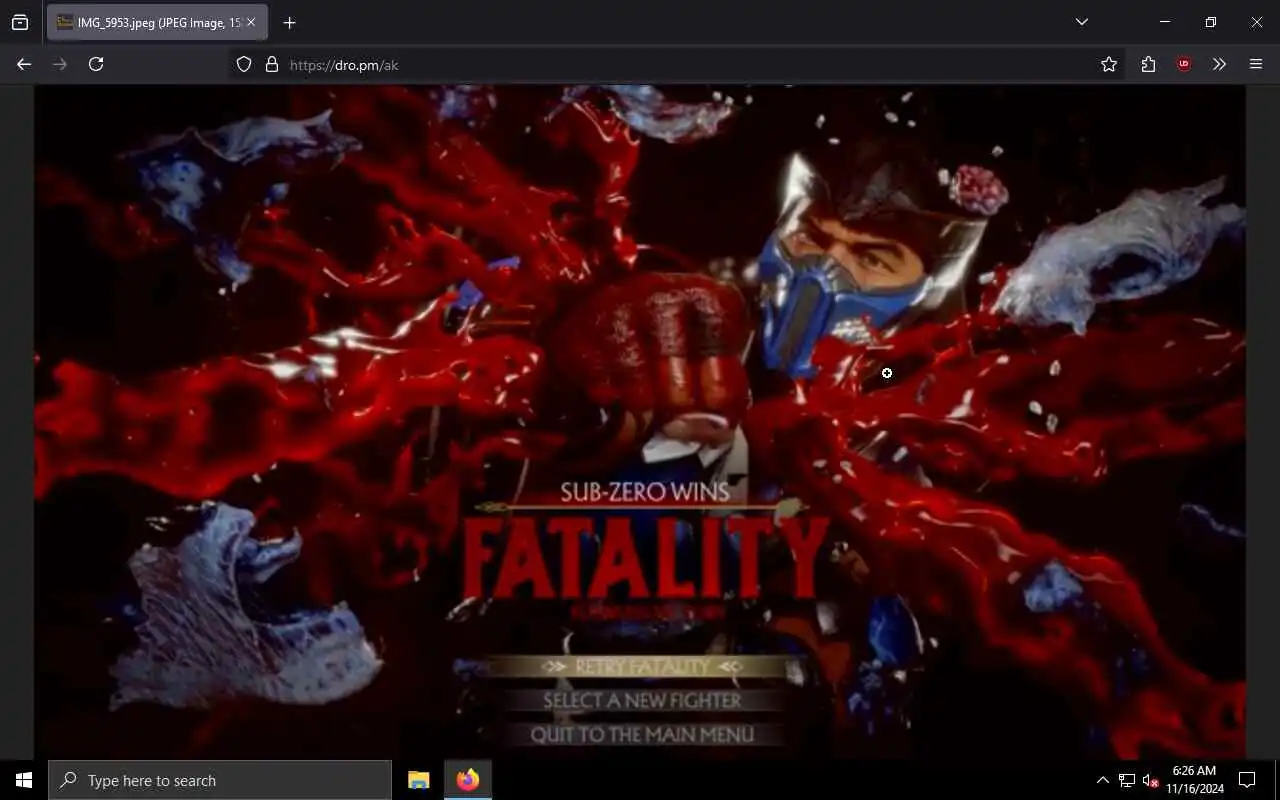Click the red FATALITY title text
Screen dimensions: 1280x800
pos(645,559)
